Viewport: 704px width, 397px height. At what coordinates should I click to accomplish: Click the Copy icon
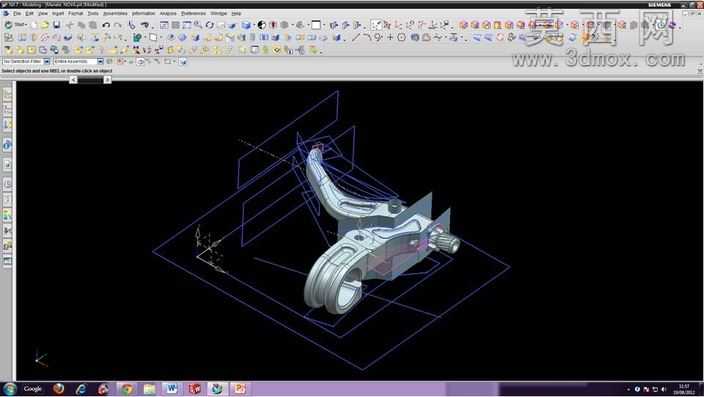81,25
